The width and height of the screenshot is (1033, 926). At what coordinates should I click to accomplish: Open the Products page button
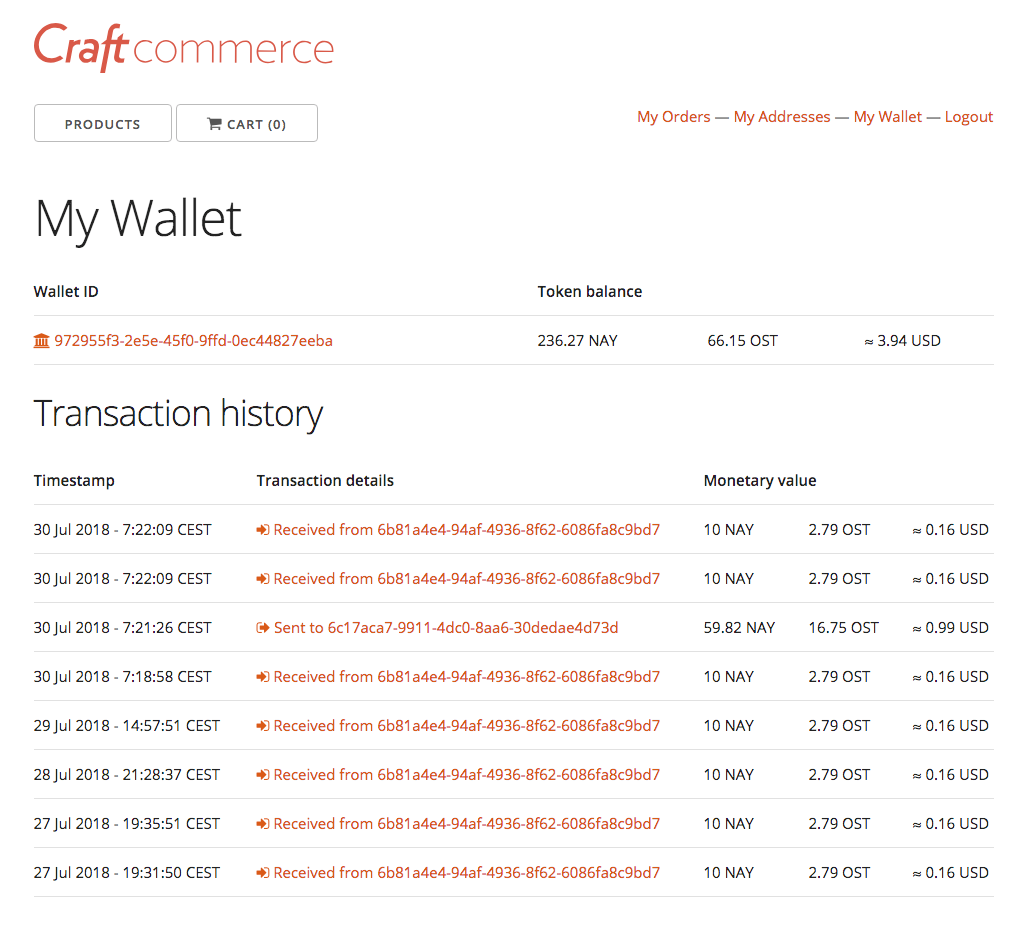(x=103, y=123)
